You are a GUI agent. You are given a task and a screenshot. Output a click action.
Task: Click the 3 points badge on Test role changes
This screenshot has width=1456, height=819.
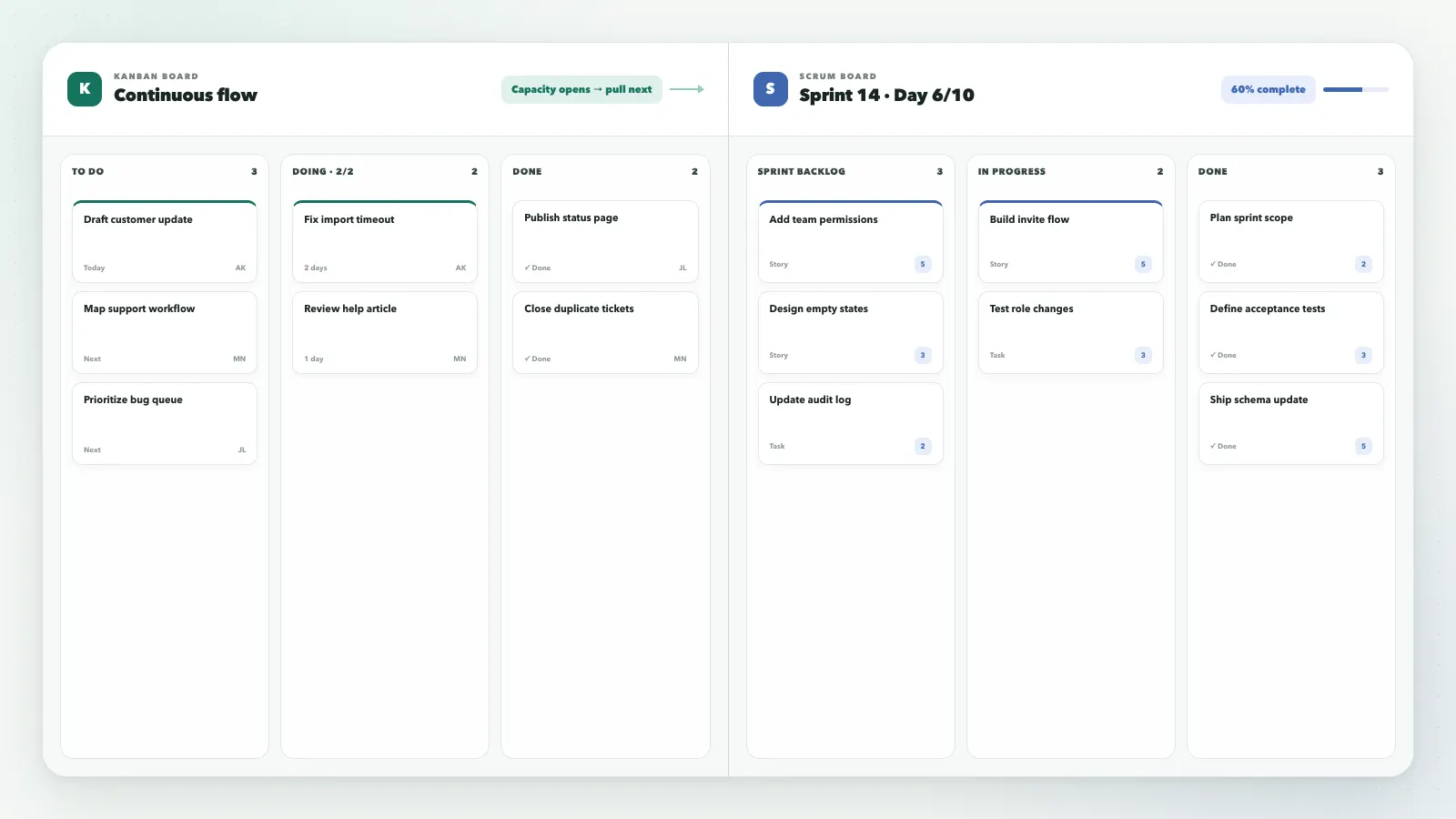pyautogui.click(x=1143, y=355)
